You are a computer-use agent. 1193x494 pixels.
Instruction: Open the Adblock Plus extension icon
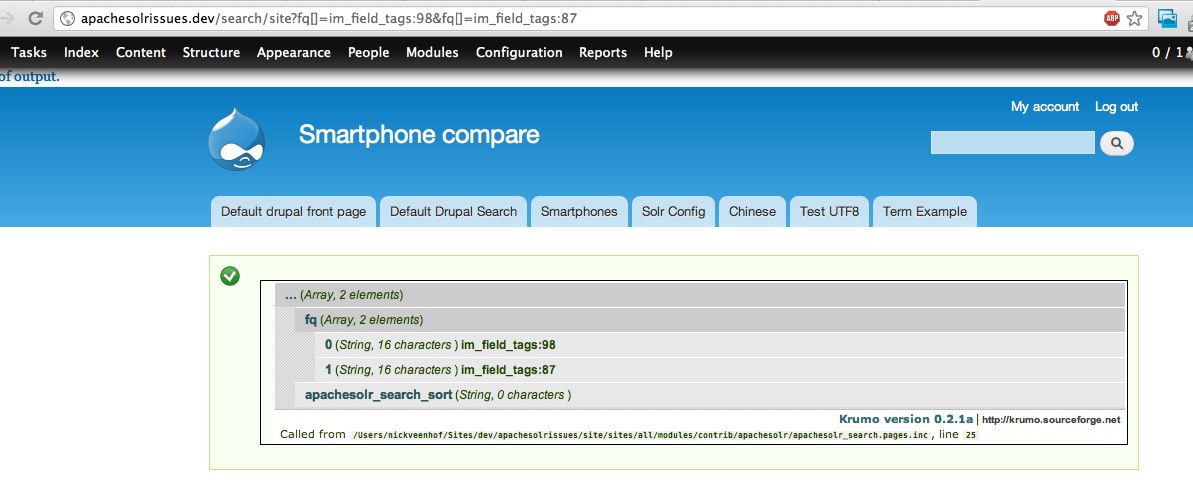1112,18
